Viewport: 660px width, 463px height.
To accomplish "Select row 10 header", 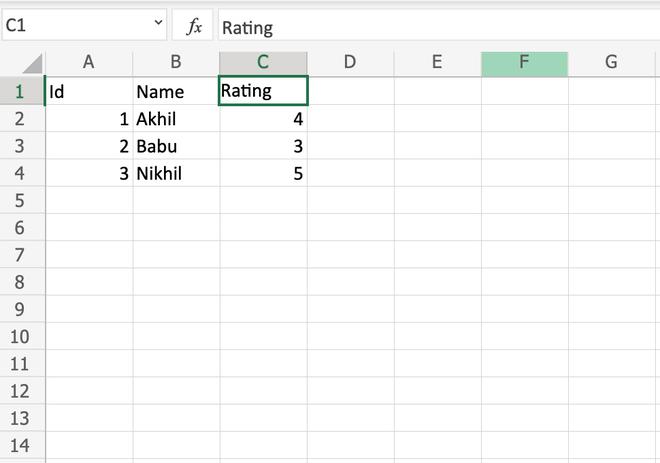I will pos(22,337).
